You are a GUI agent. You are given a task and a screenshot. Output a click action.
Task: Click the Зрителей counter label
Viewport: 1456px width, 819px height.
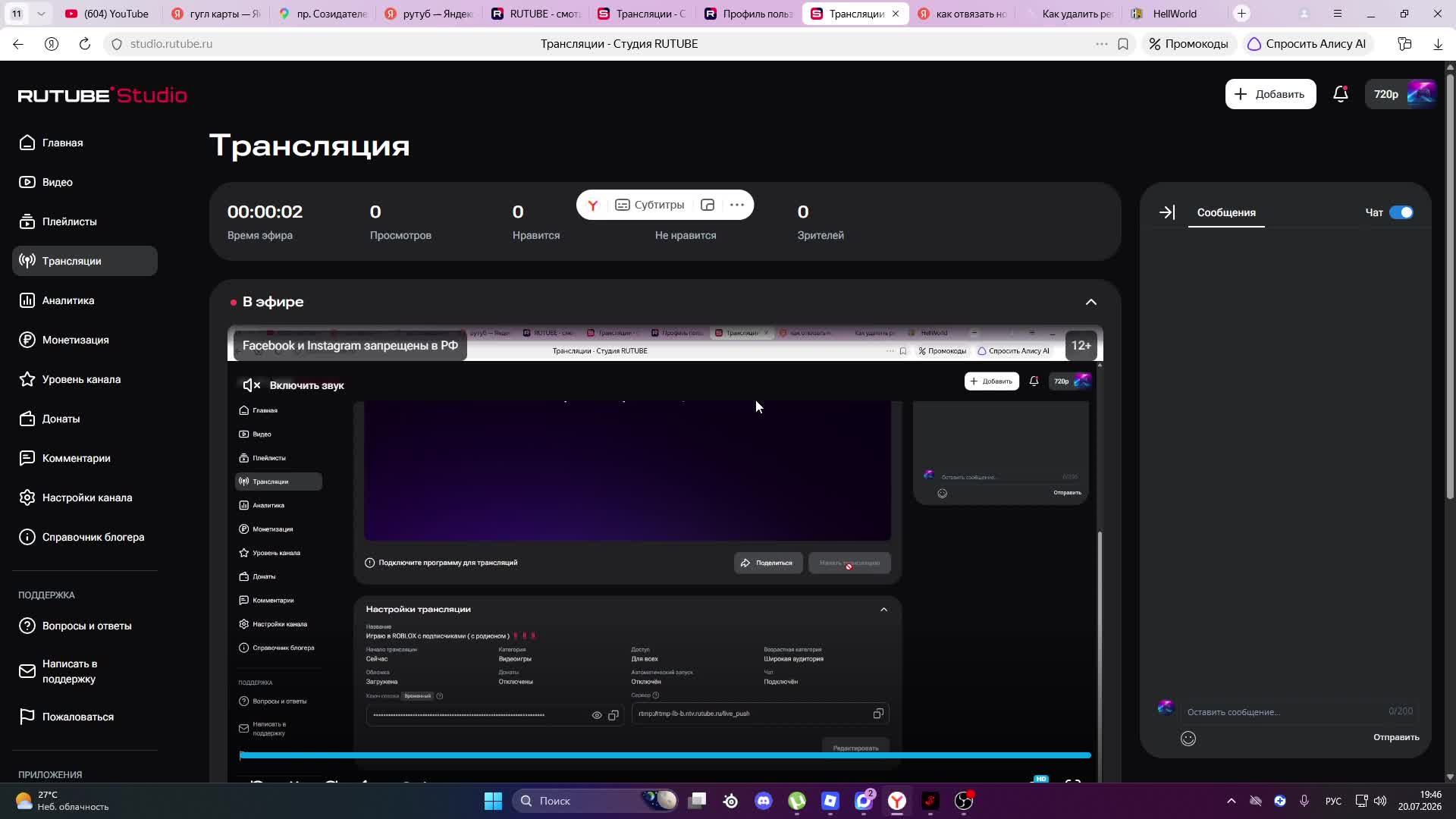(821, 235)
